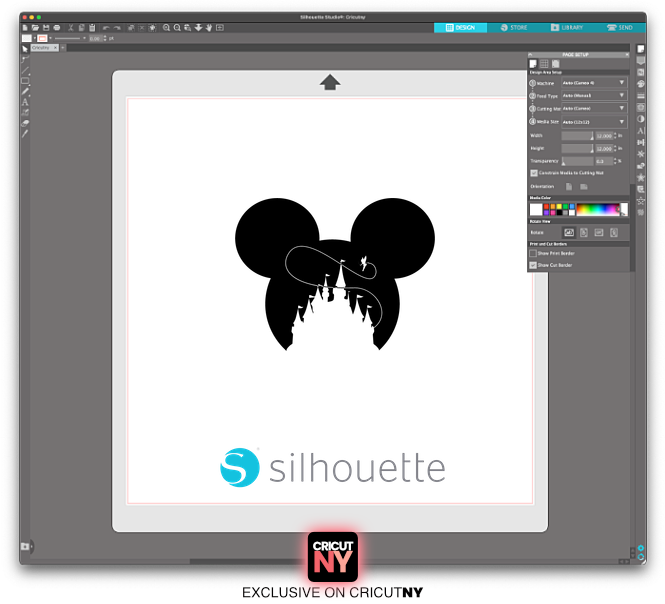Click the line thickness value field
The height and width of the screenshot is (604, 665).
[95, 38]
